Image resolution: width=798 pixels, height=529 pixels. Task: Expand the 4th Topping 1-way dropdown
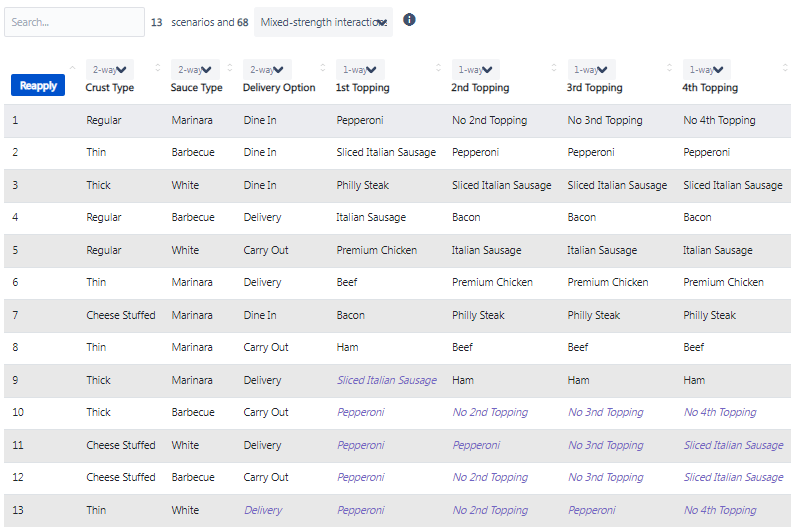[706, 70]
